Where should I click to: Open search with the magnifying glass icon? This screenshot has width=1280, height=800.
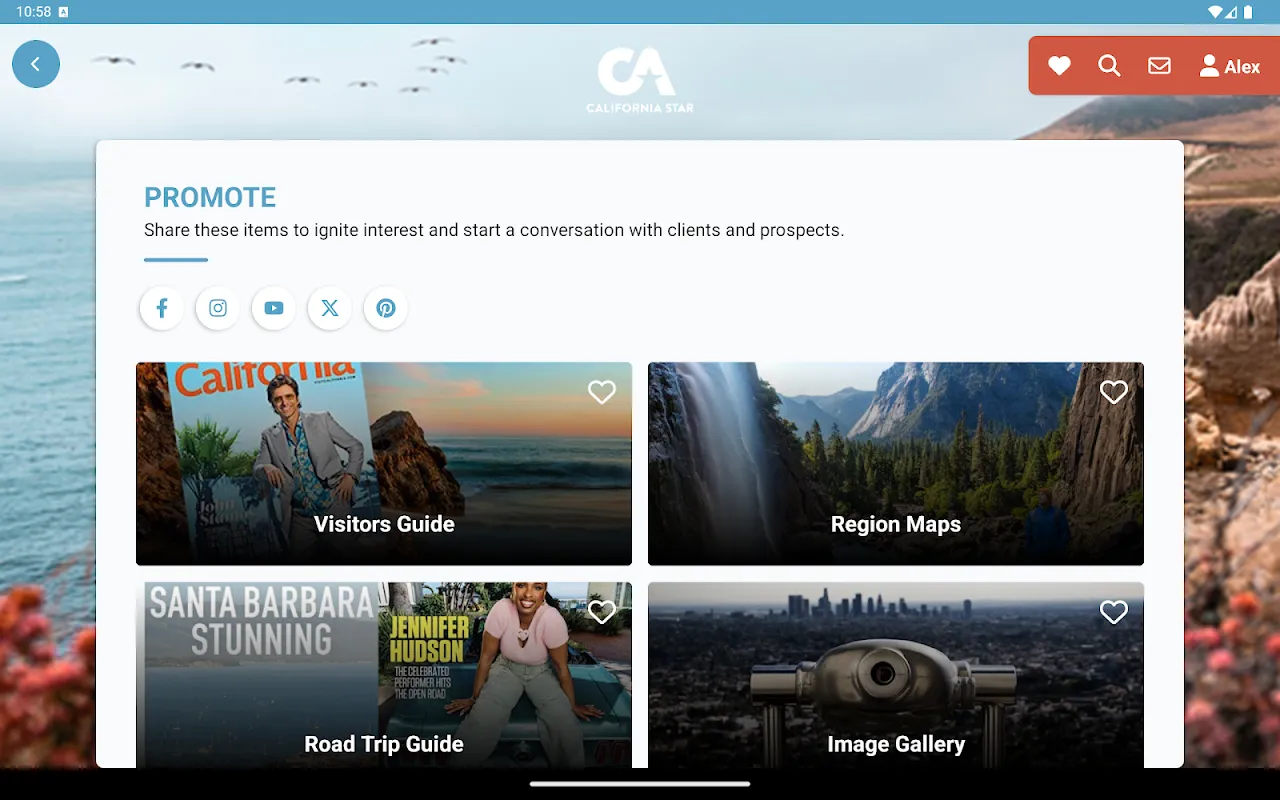click(1109, 66)
